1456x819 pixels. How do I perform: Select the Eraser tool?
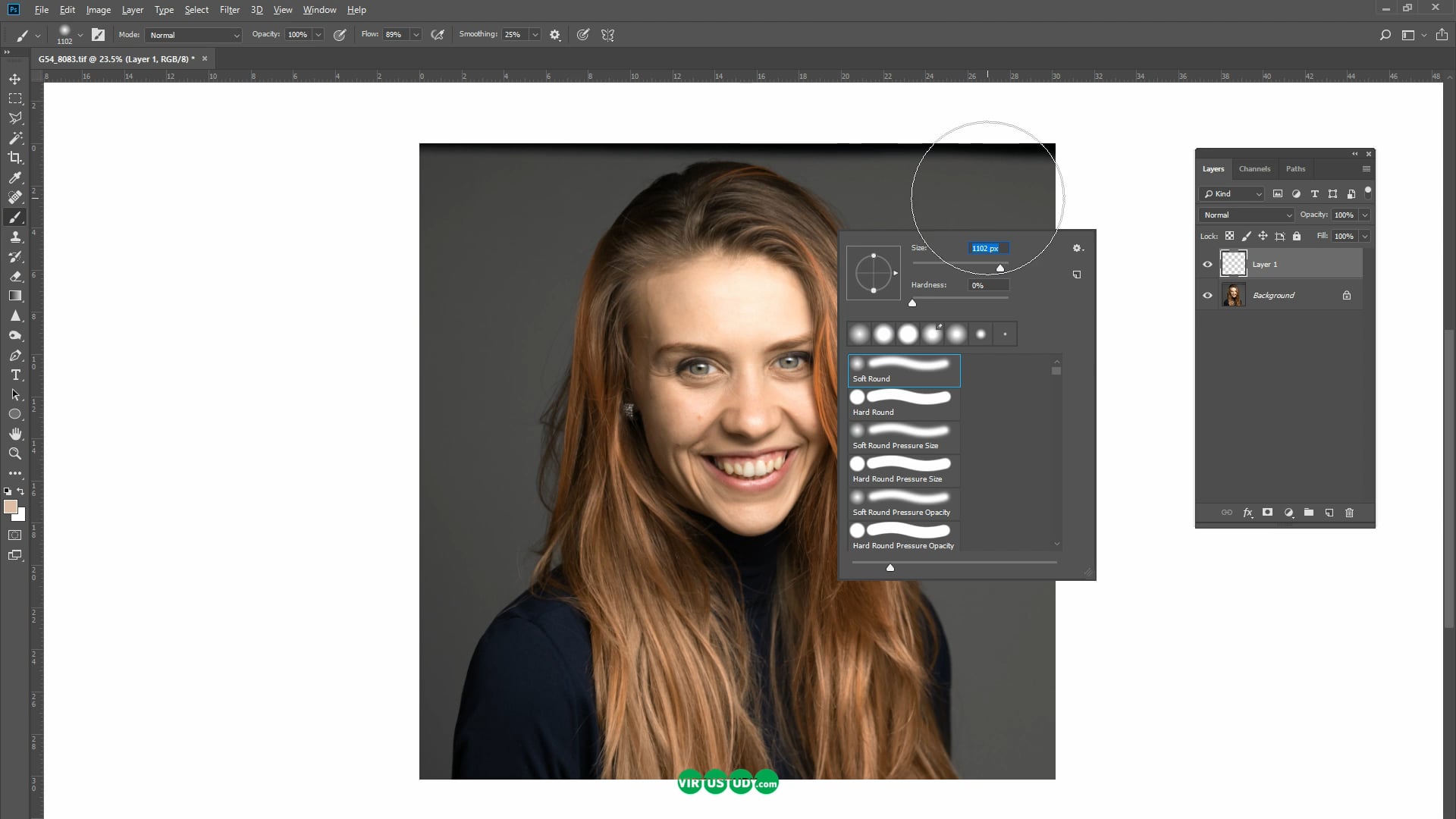point(15,277)
